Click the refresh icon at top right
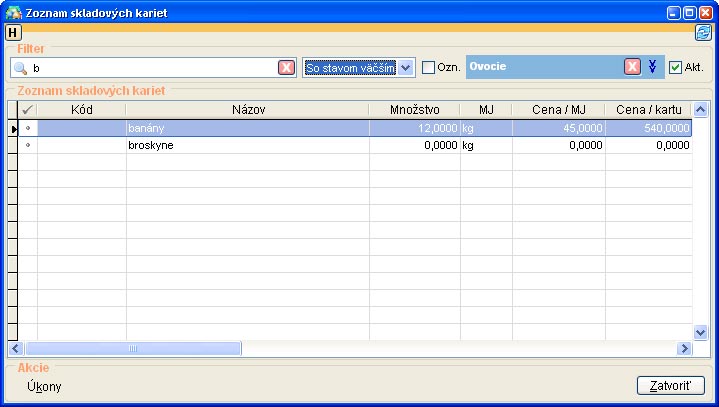 (x=704, y=32)
